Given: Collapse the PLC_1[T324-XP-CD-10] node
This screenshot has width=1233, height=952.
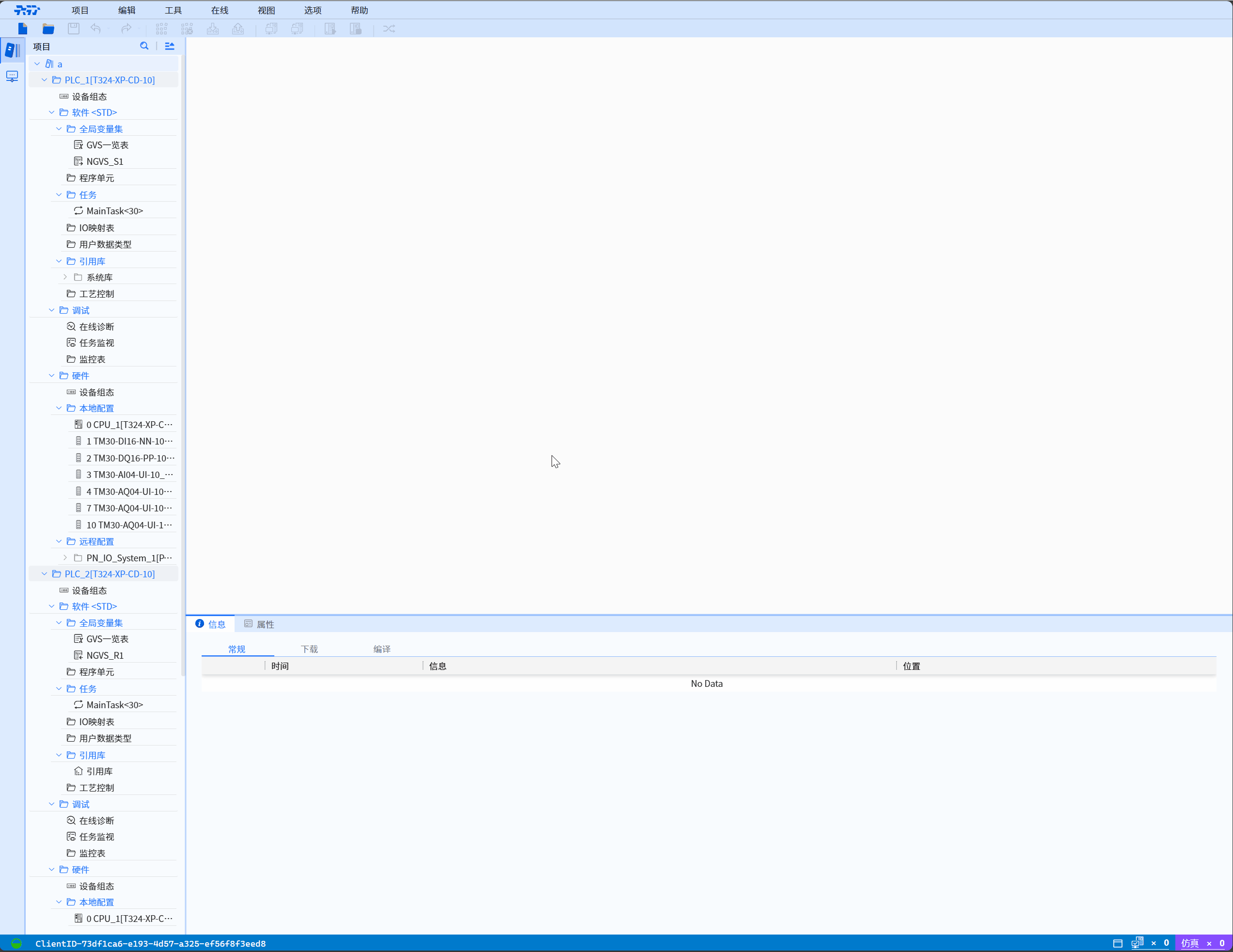Looking at the screenshot, I should click(x=45, y=80).
